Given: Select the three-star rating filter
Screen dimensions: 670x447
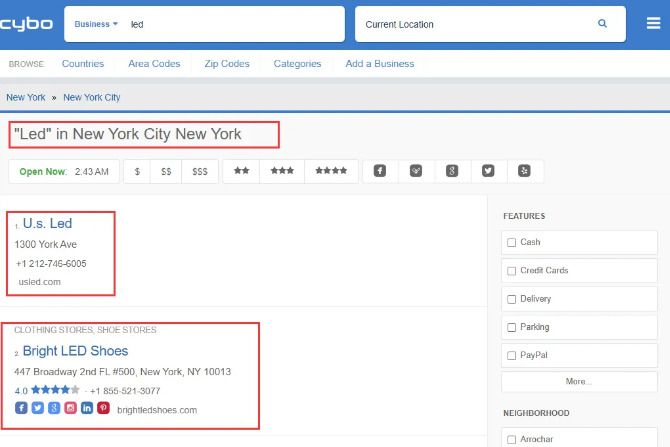Looking at the screenshot, I should (x=282, y=171).
